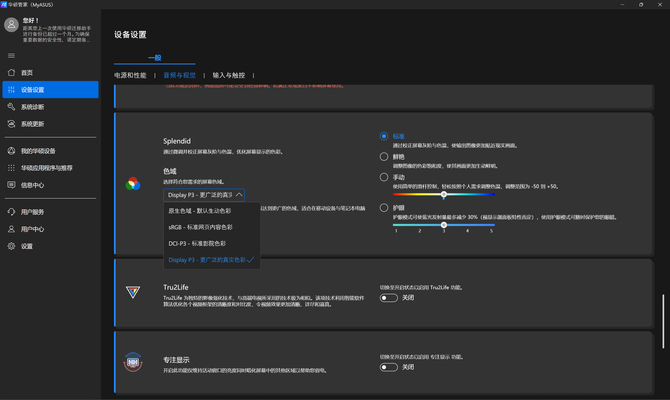Open 我的华硕设备 via its icon
670x400 pixels.
[12, 151]
